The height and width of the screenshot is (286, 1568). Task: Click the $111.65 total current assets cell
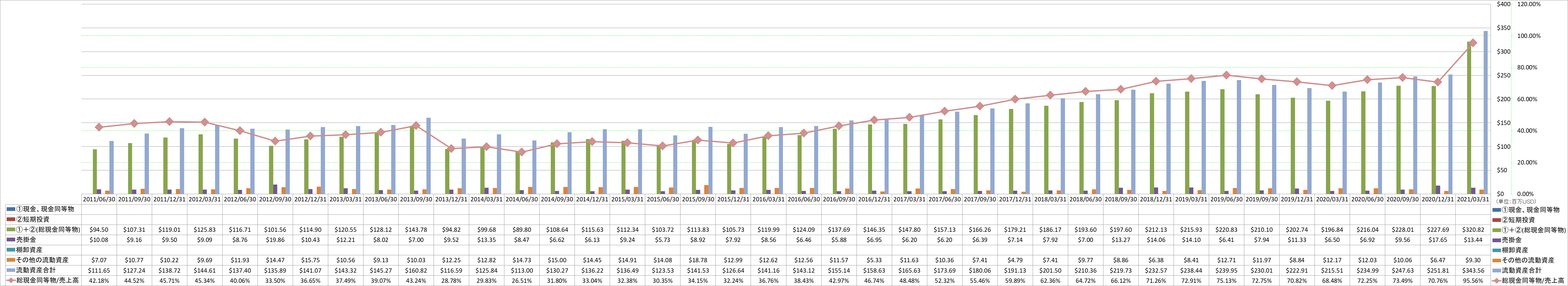[x=99, y=270]
